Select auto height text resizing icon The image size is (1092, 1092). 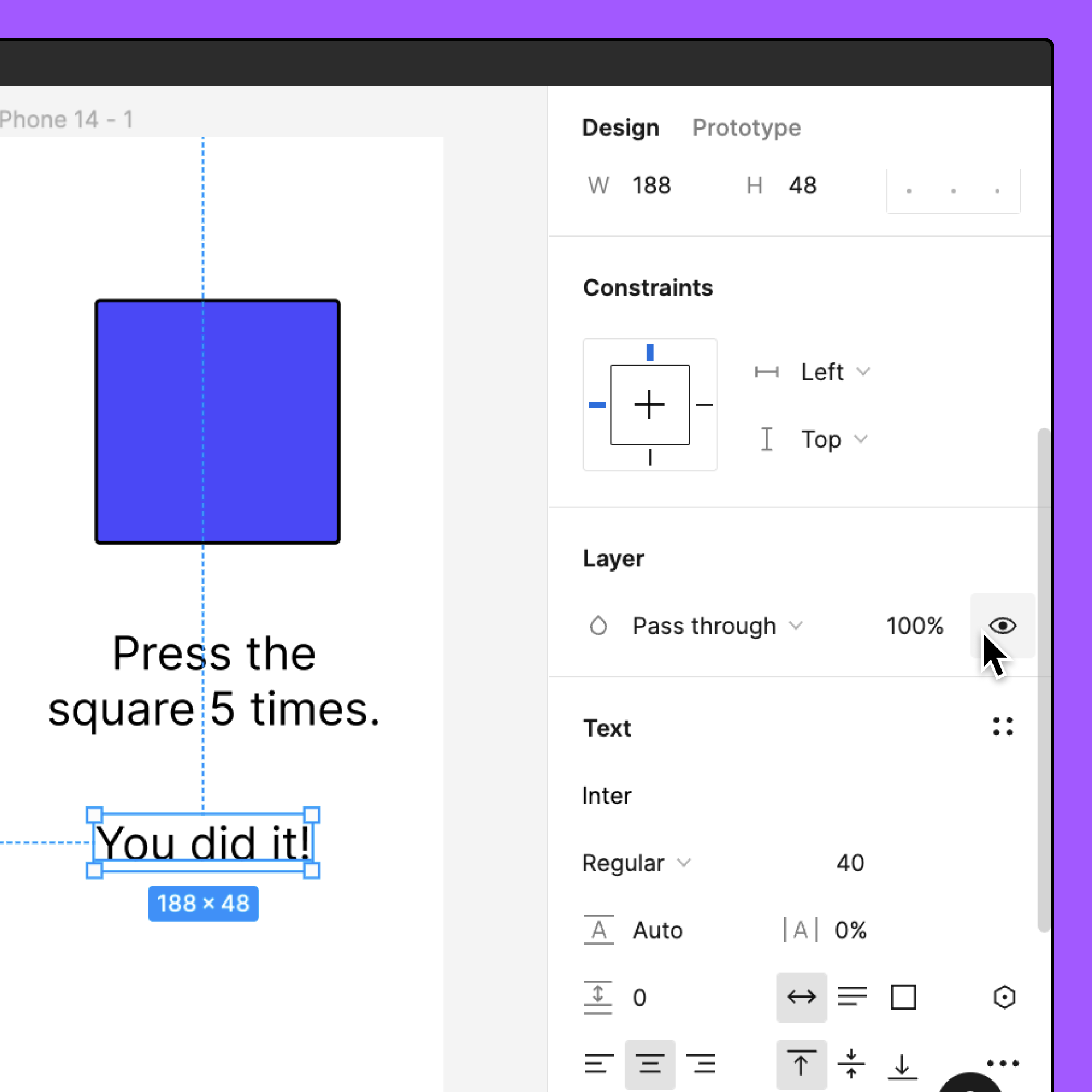[x=852, y=997]
